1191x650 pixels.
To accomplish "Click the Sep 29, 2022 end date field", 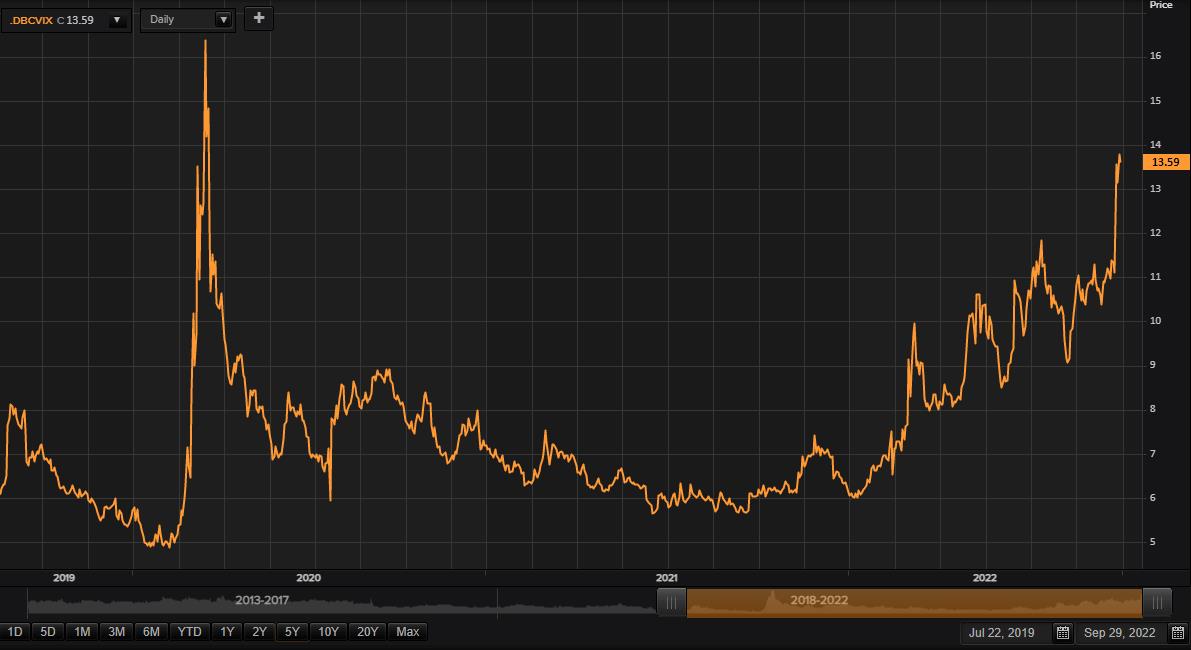I will (1119, 632).
